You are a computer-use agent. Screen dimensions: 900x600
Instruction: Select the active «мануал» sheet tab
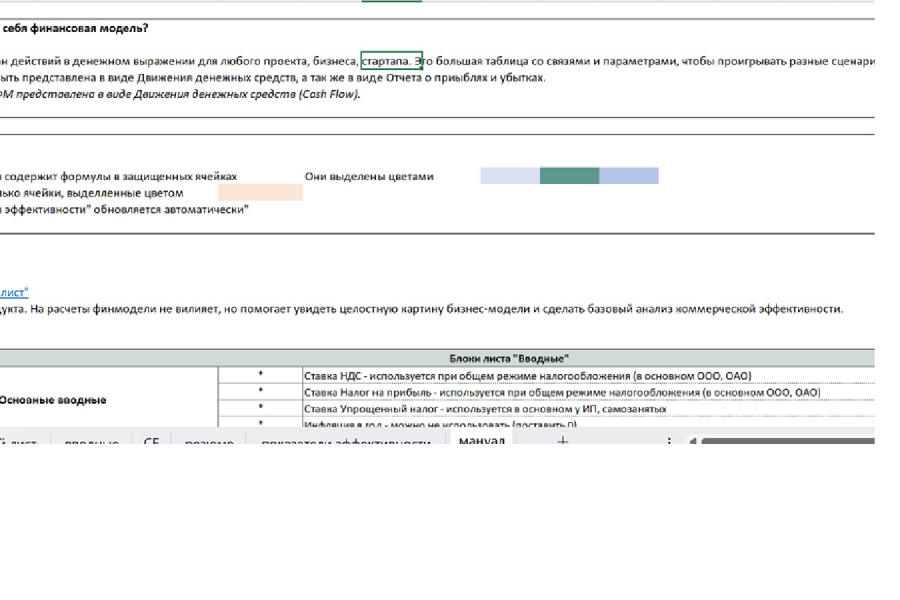pyautogui.click(x=481, y=440)
